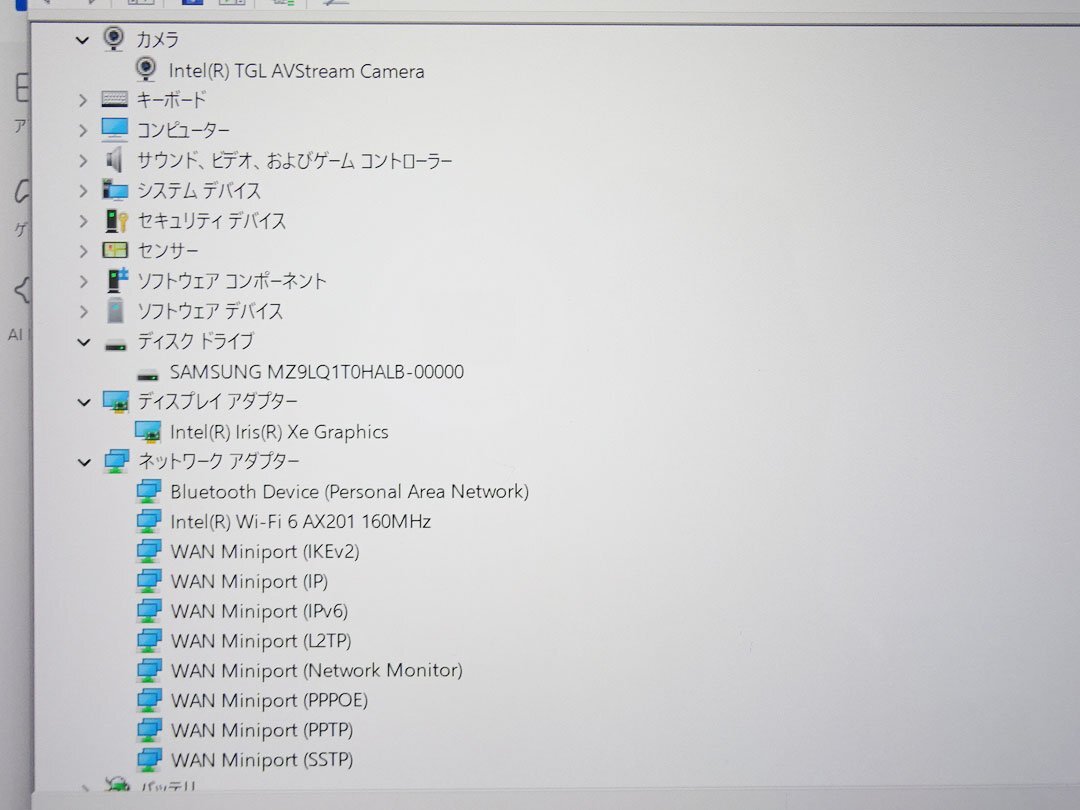Select Bluetooth Device (Personal Area Network)
1080x810 pixels.
pos(349,492)
